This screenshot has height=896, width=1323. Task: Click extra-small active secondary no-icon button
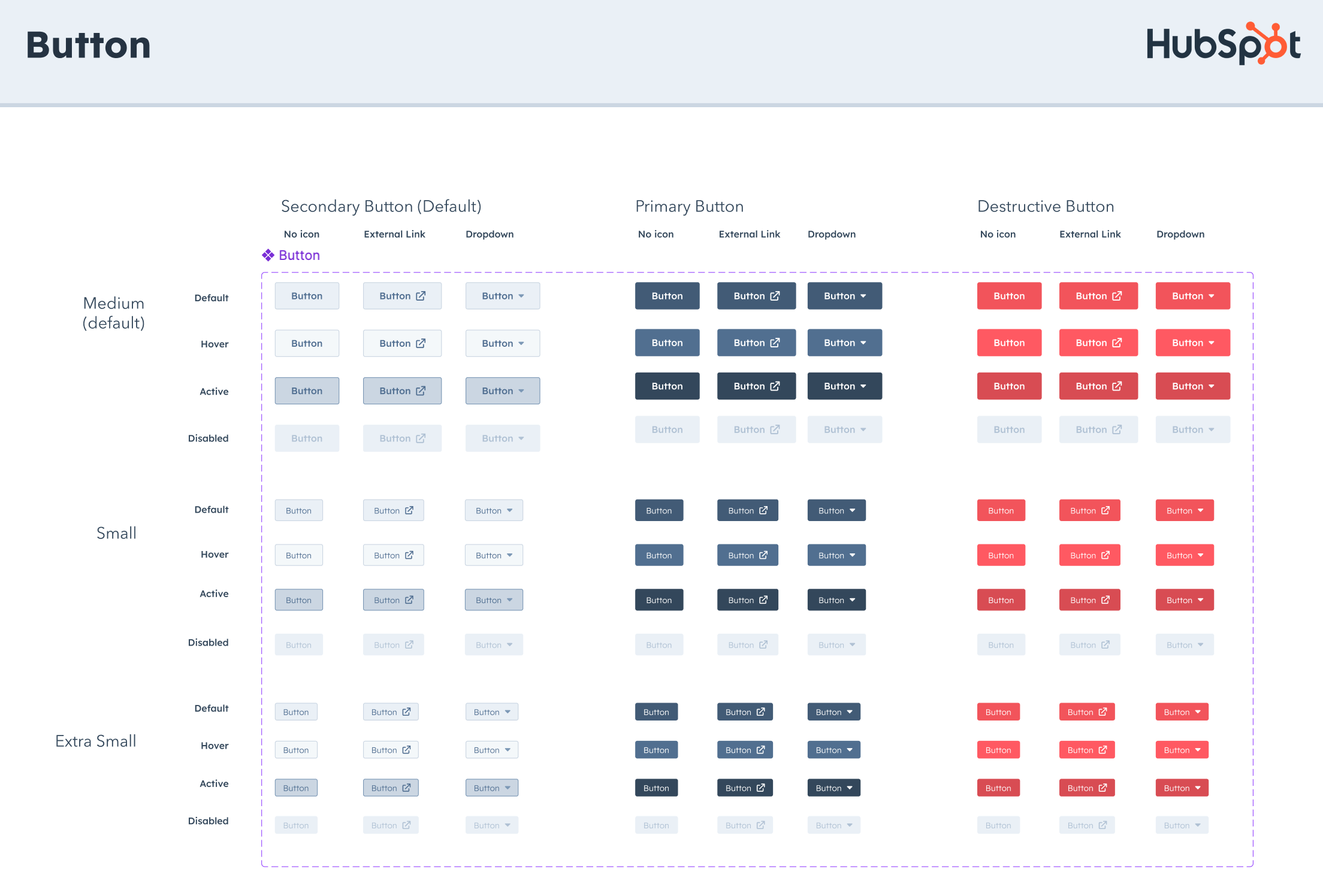[x=296, y=788]
